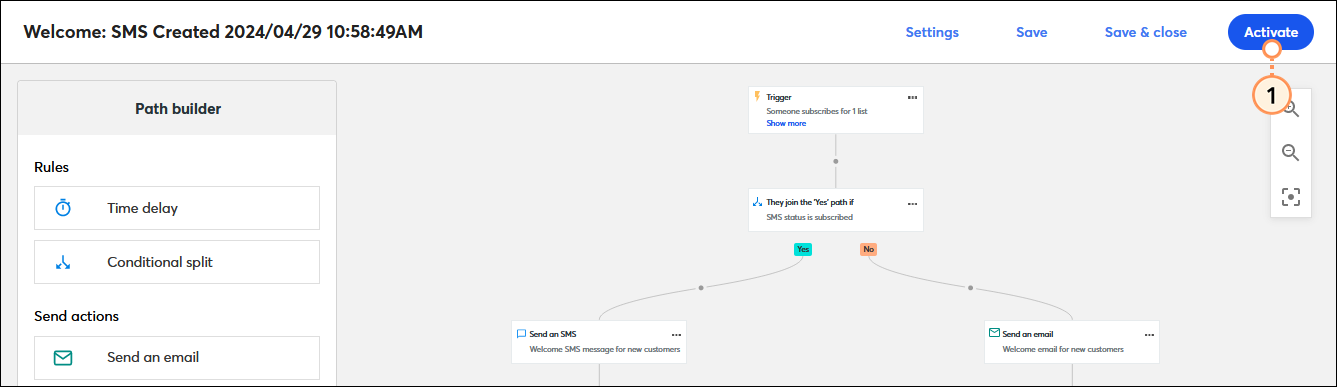Click the 'Welcome email for new customers' text
1337x387 pixels.
tap(1063, 350)
